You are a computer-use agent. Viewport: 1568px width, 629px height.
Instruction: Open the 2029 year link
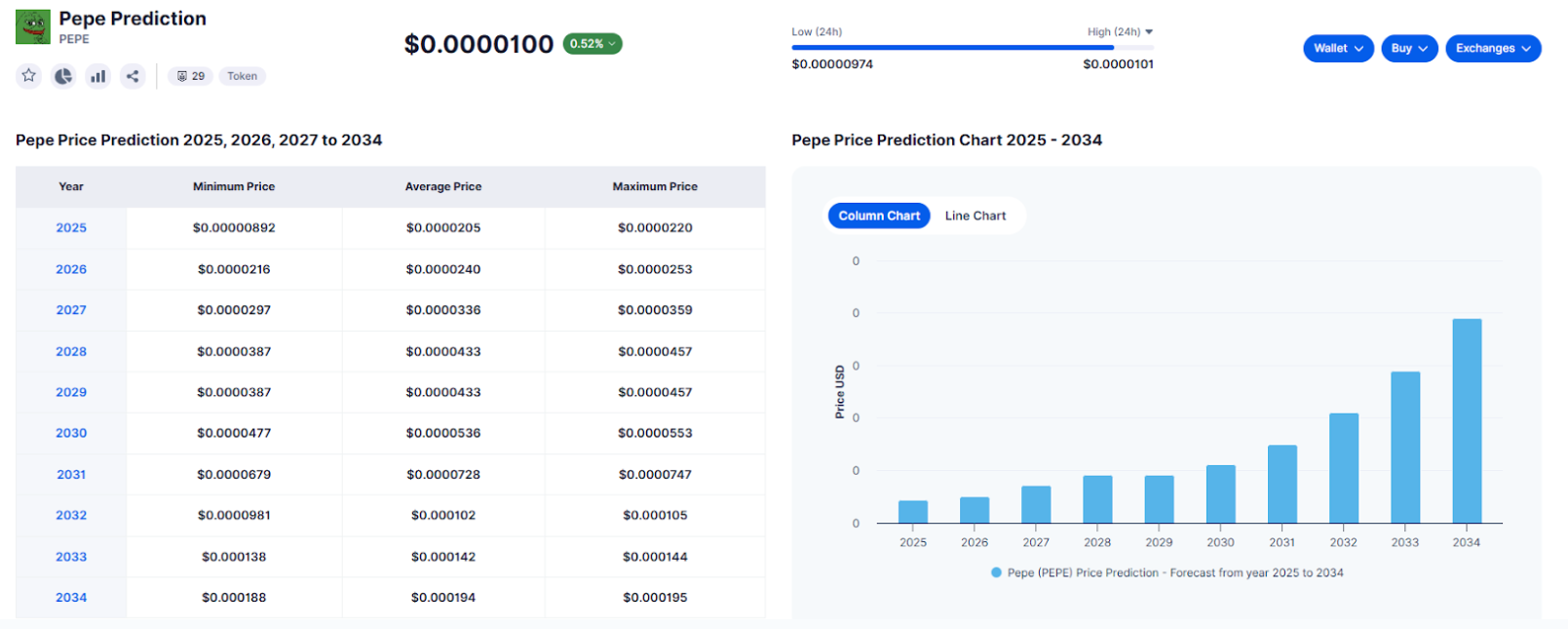[71, 392]
